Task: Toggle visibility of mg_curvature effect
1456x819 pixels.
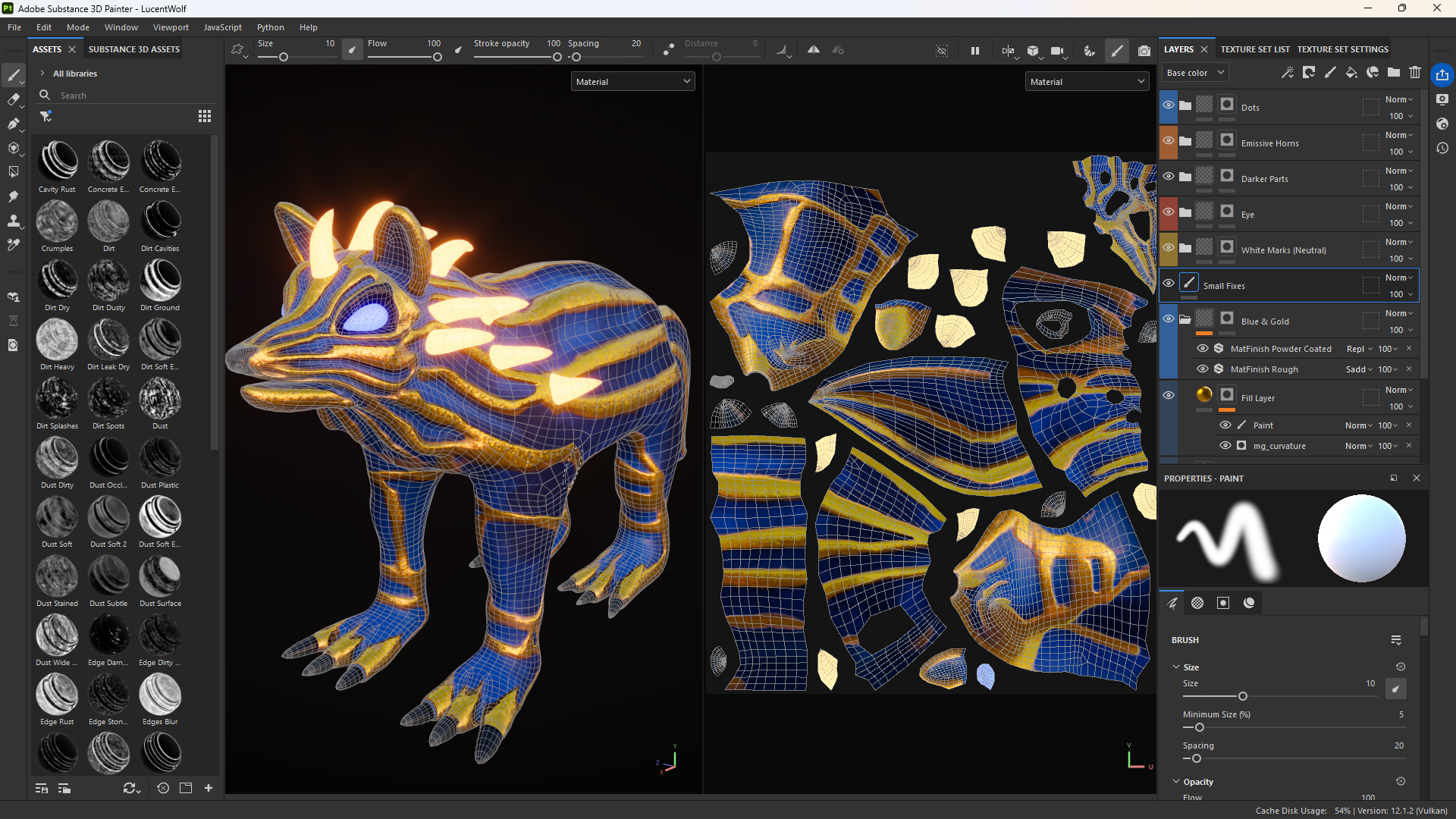Action: [1225, 446]
